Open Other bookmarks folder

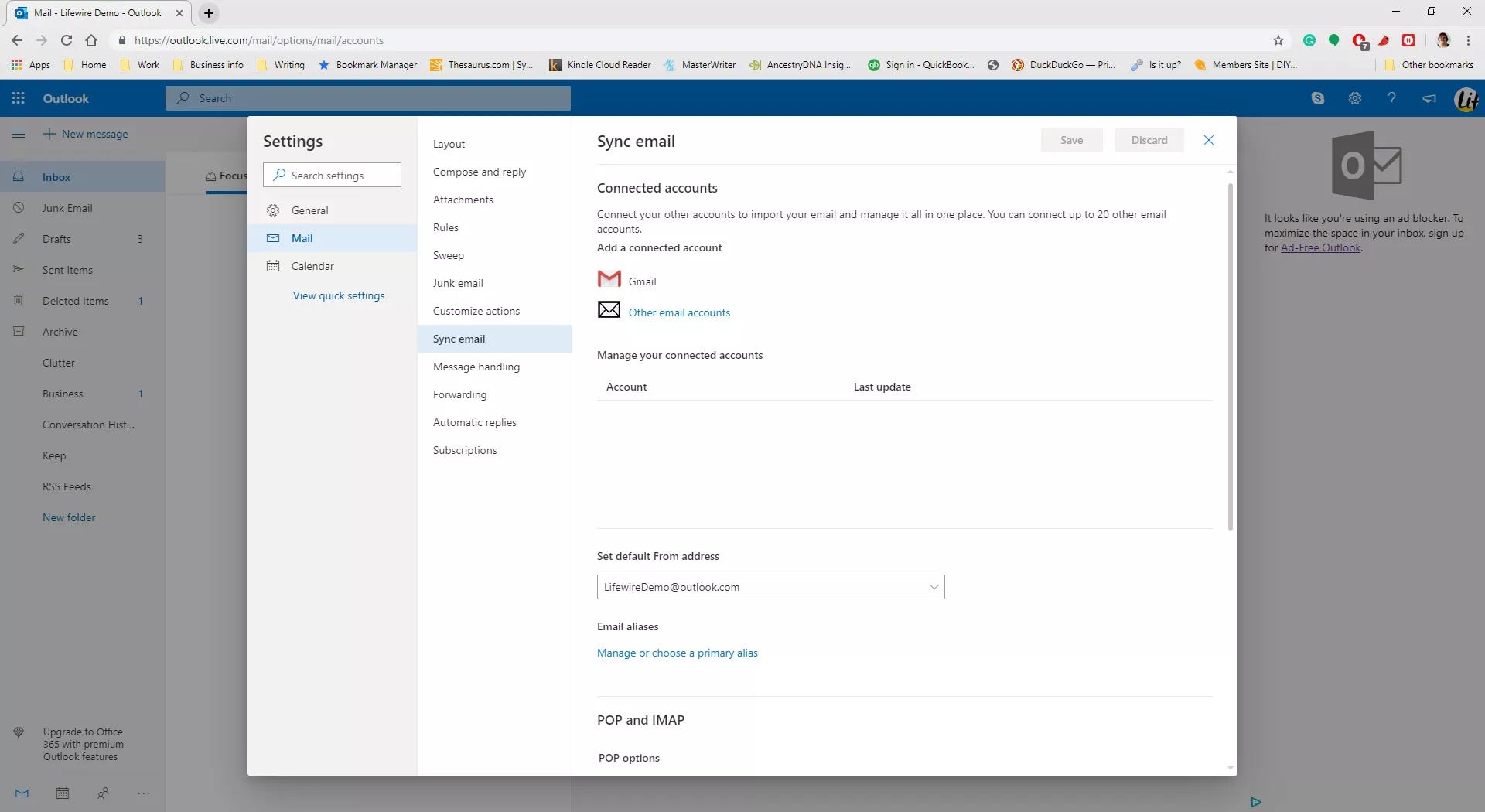(1429, 65)
